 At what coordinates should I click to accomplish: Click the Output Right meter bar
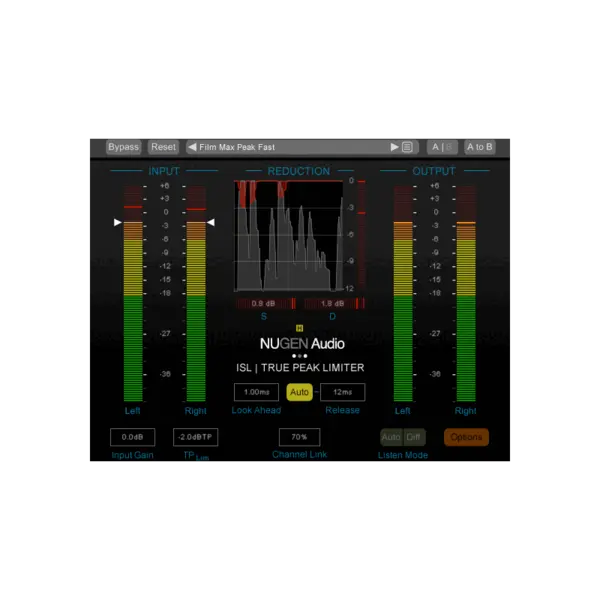pos(466,293)
